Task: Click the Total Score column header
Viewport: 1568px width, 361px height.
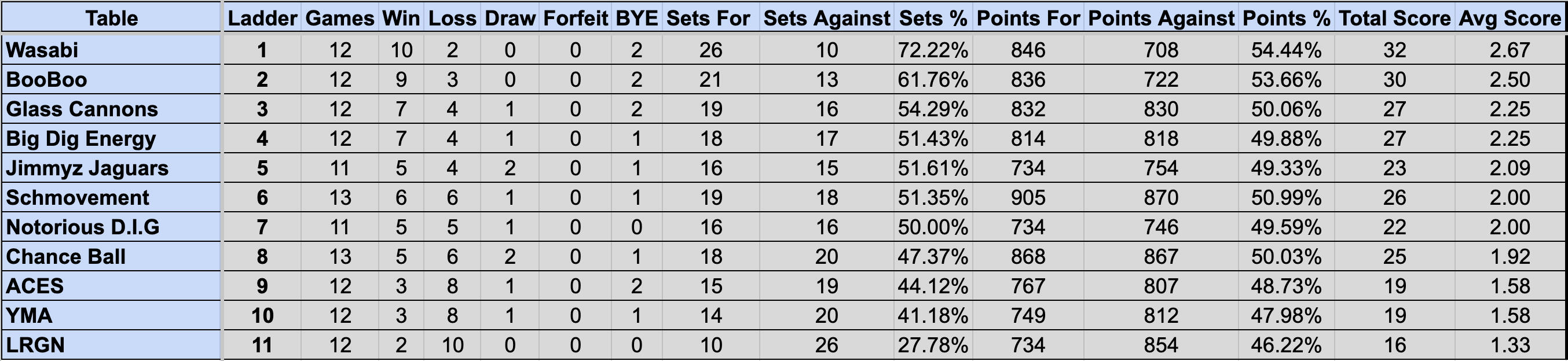Action: point(1394,17)
